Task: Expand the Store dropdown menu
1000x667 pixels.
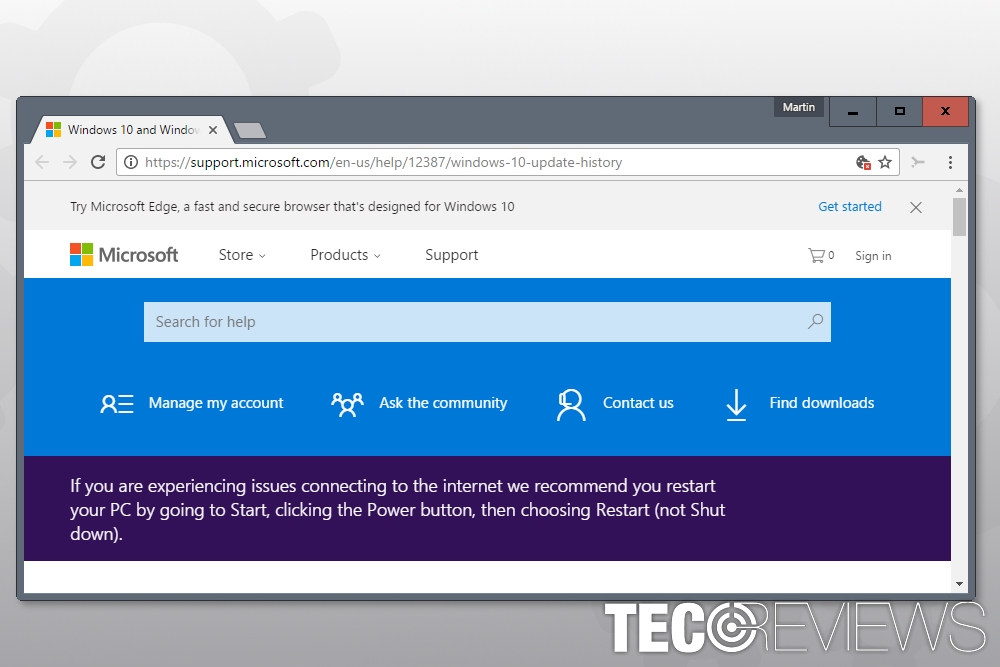Action: point(242,255)
